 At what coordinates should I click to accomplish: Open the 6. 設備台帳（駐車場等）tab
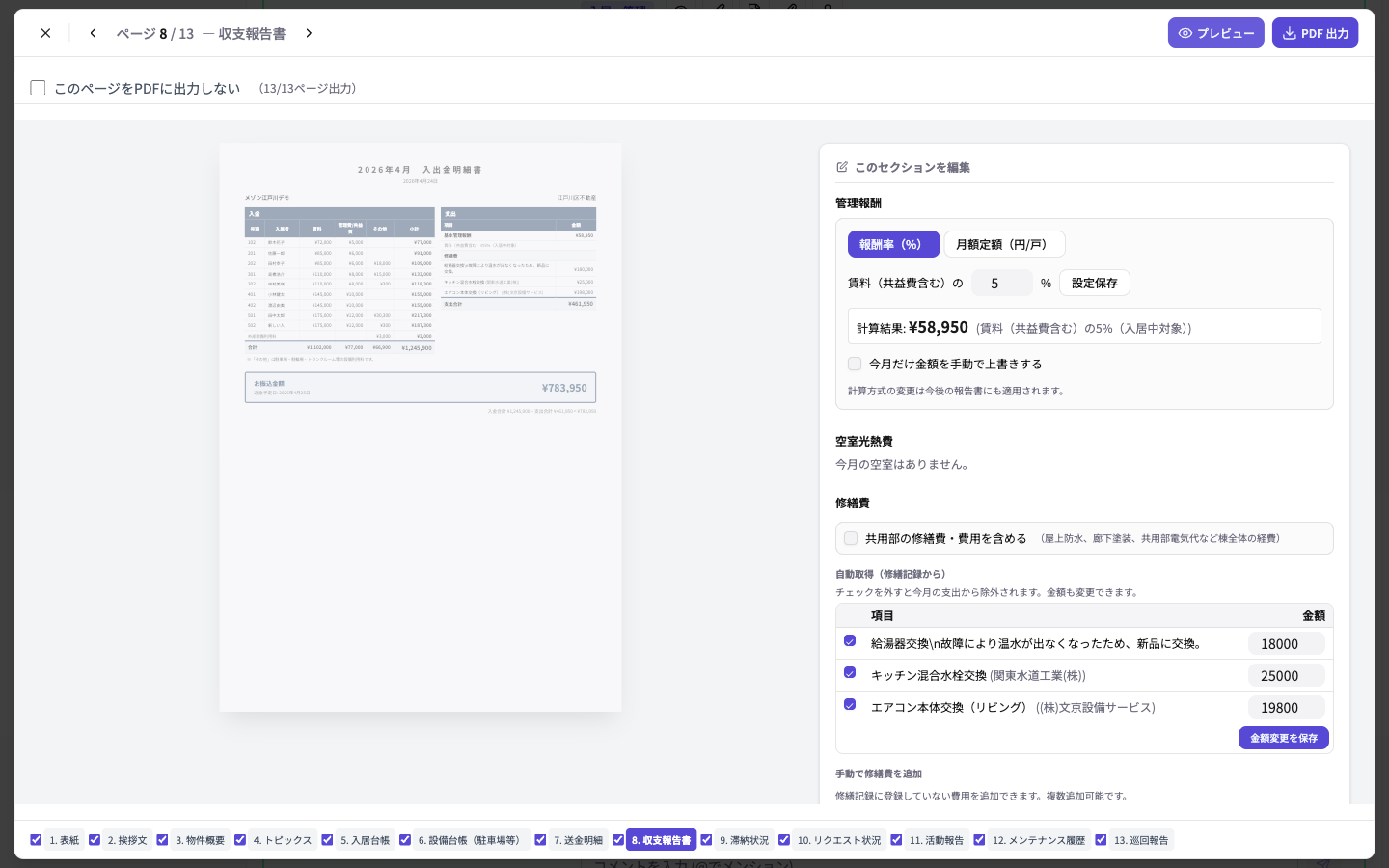[472, 840]
